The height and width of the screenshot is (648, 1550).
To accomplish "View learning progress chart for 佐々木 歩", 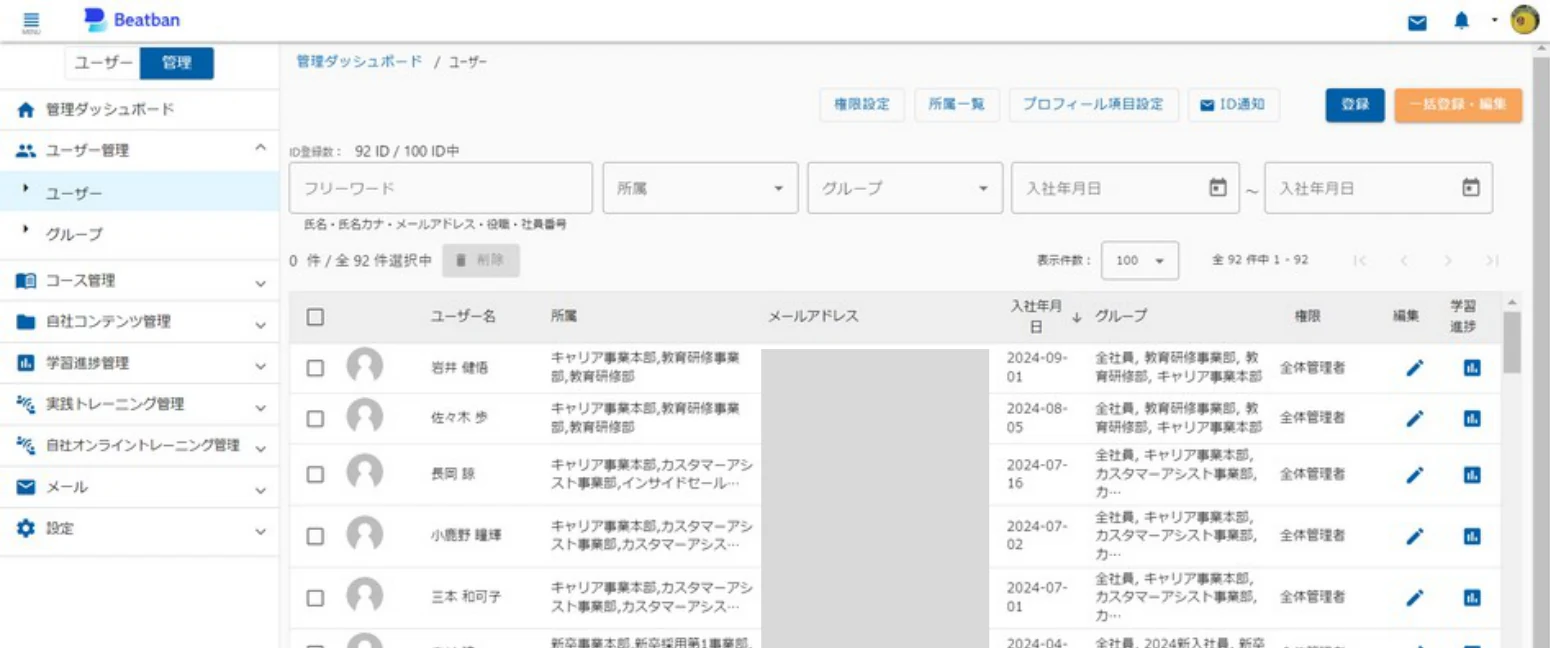I will coord(1471,419).
